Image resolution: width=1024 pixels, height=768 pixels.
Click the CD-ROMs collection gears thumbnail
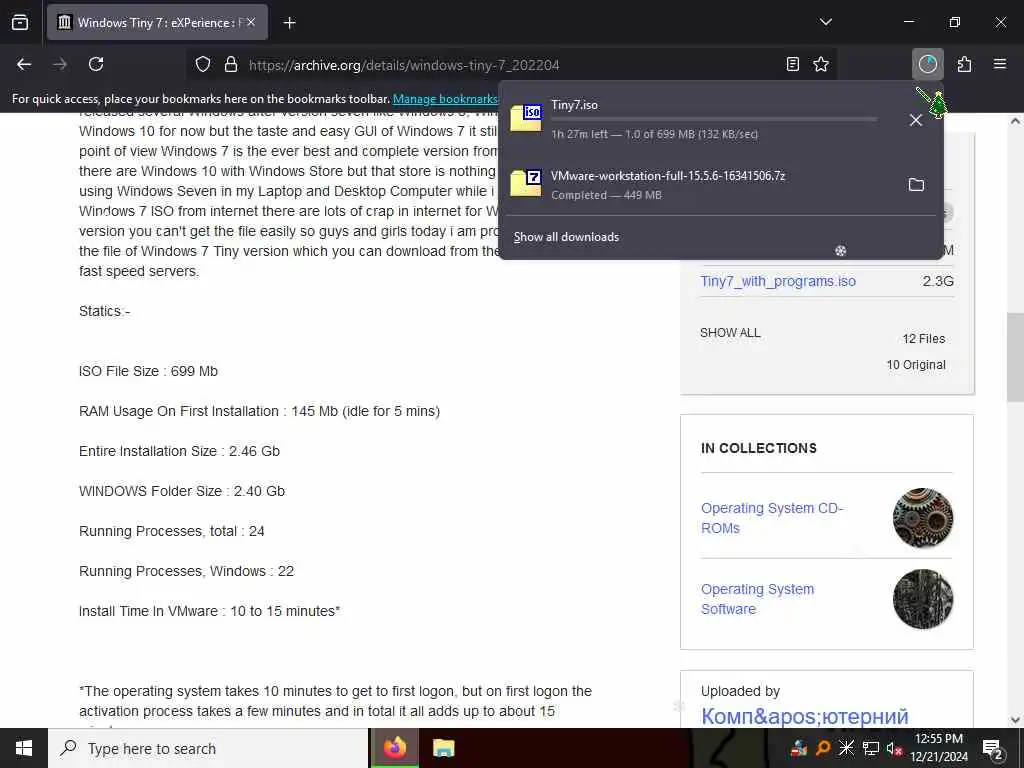coord(923,518)
